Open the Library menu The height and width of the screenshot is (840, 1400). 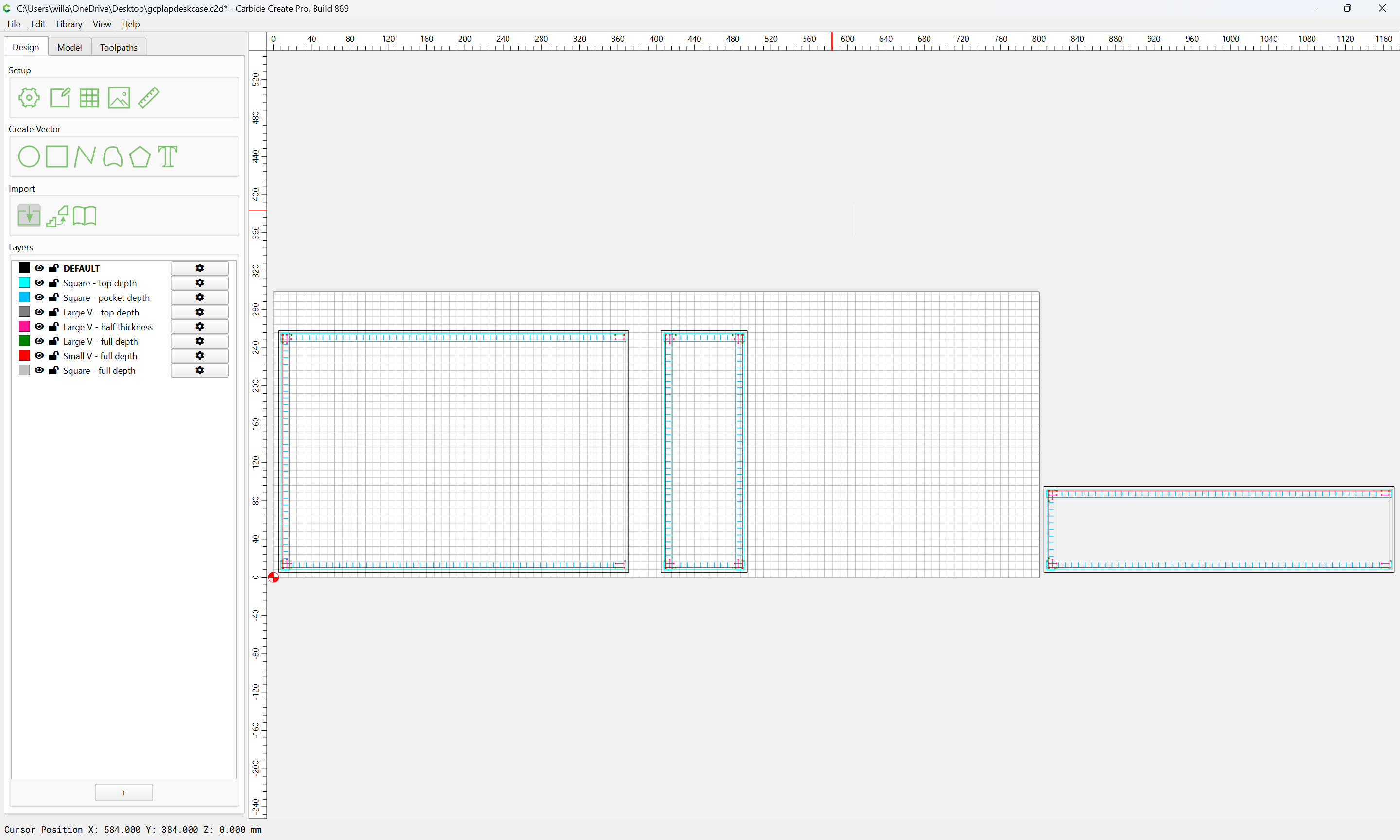69,24
